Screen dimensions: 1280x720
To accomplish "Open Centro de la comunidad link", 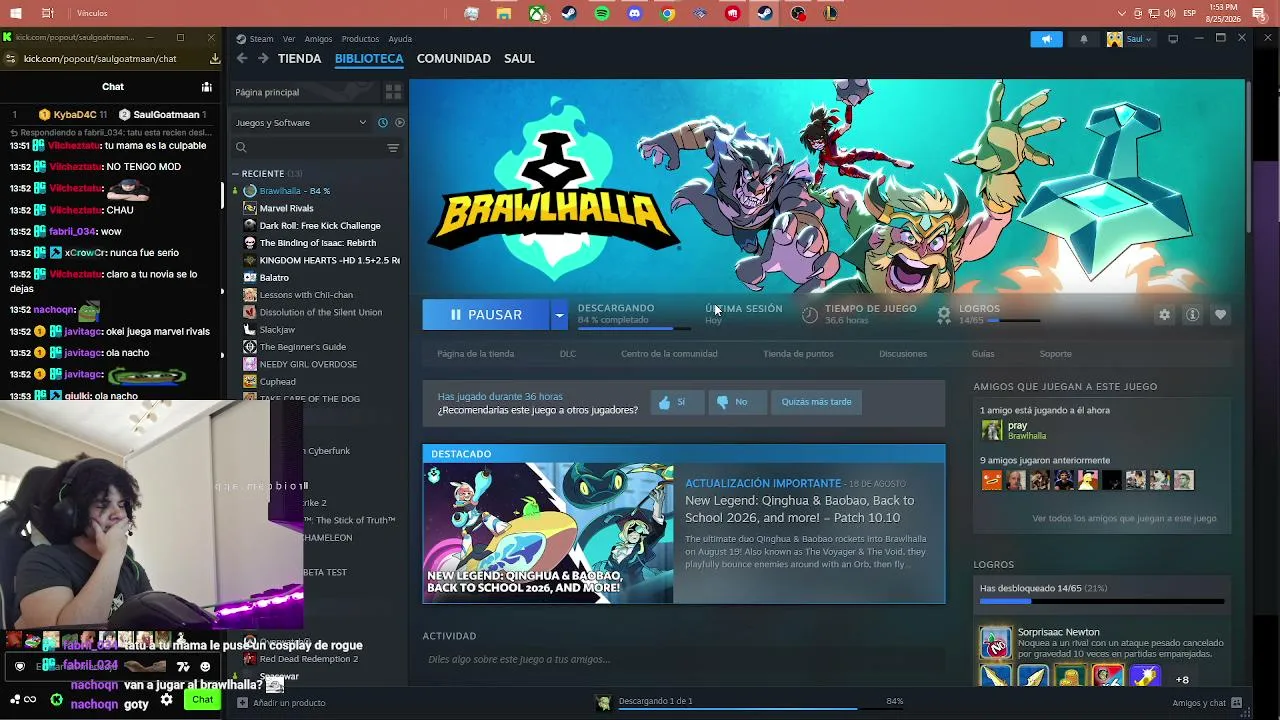I will 669,354.
